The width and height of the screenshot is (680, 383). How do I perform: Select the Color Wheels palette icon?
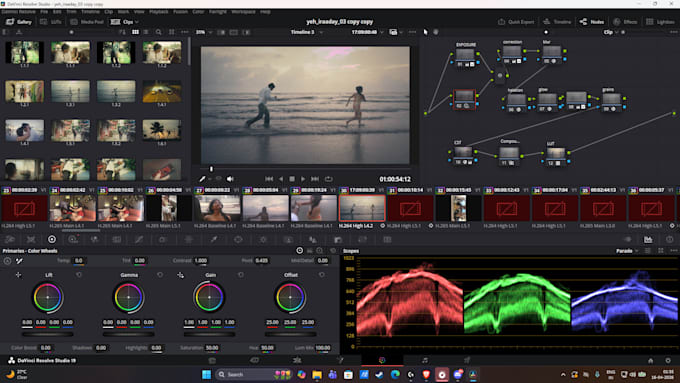[x=52, y=239]
